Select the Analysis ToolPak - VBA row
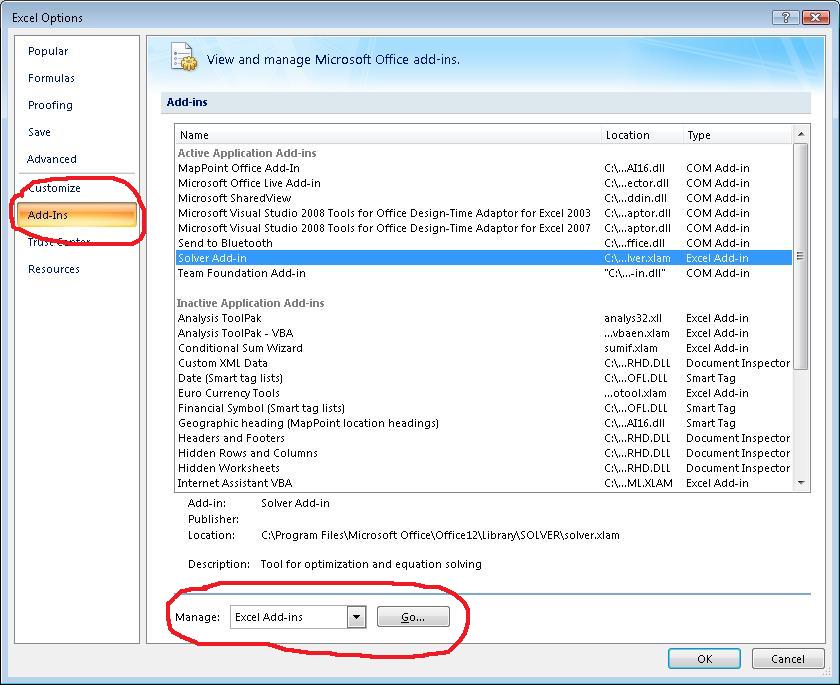Screen dimensions: 840x685 pos(484,333)
